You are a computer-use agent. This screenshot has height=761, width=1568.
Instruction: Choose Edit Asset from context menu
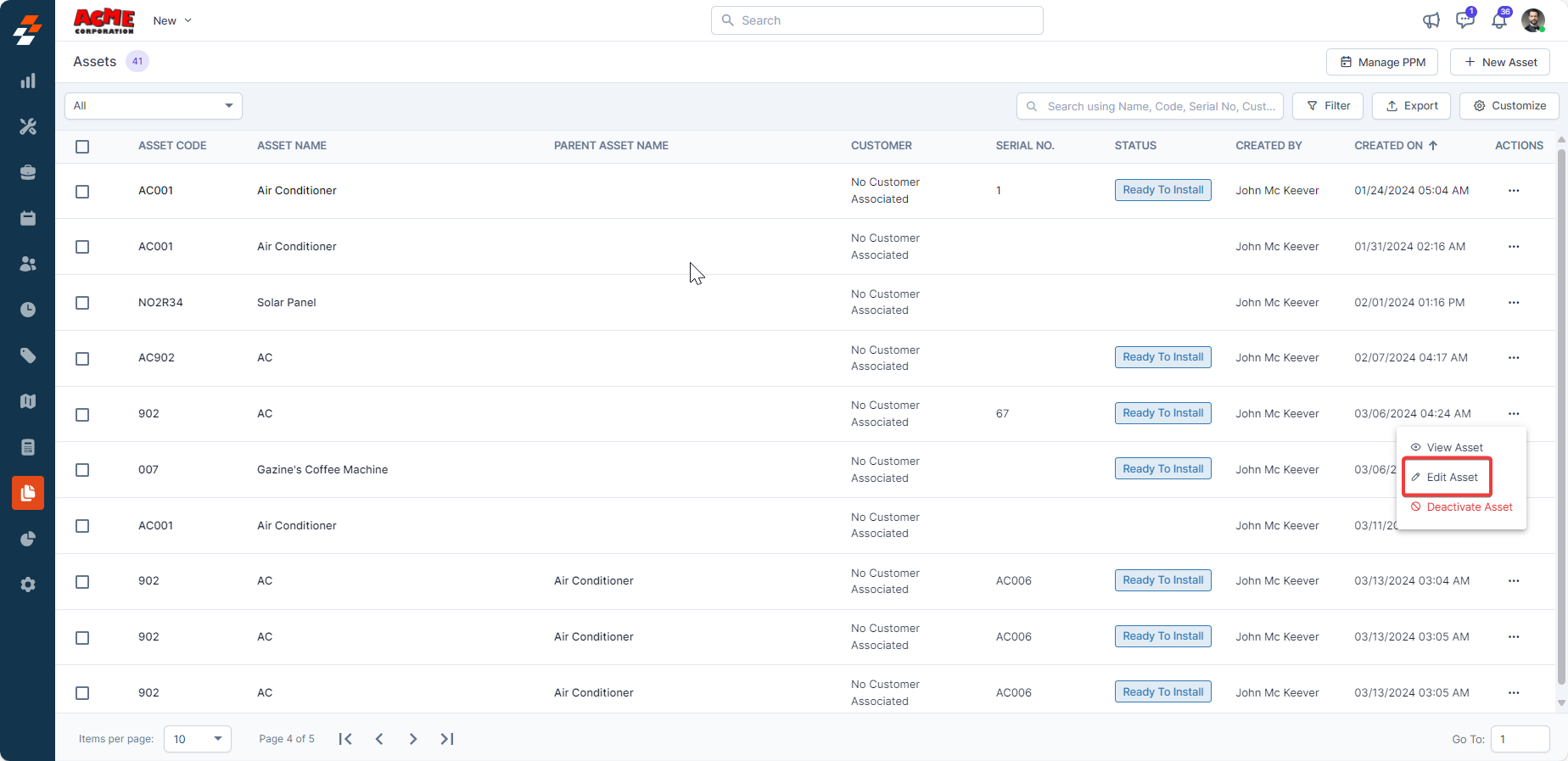(x=1451, y=478)
